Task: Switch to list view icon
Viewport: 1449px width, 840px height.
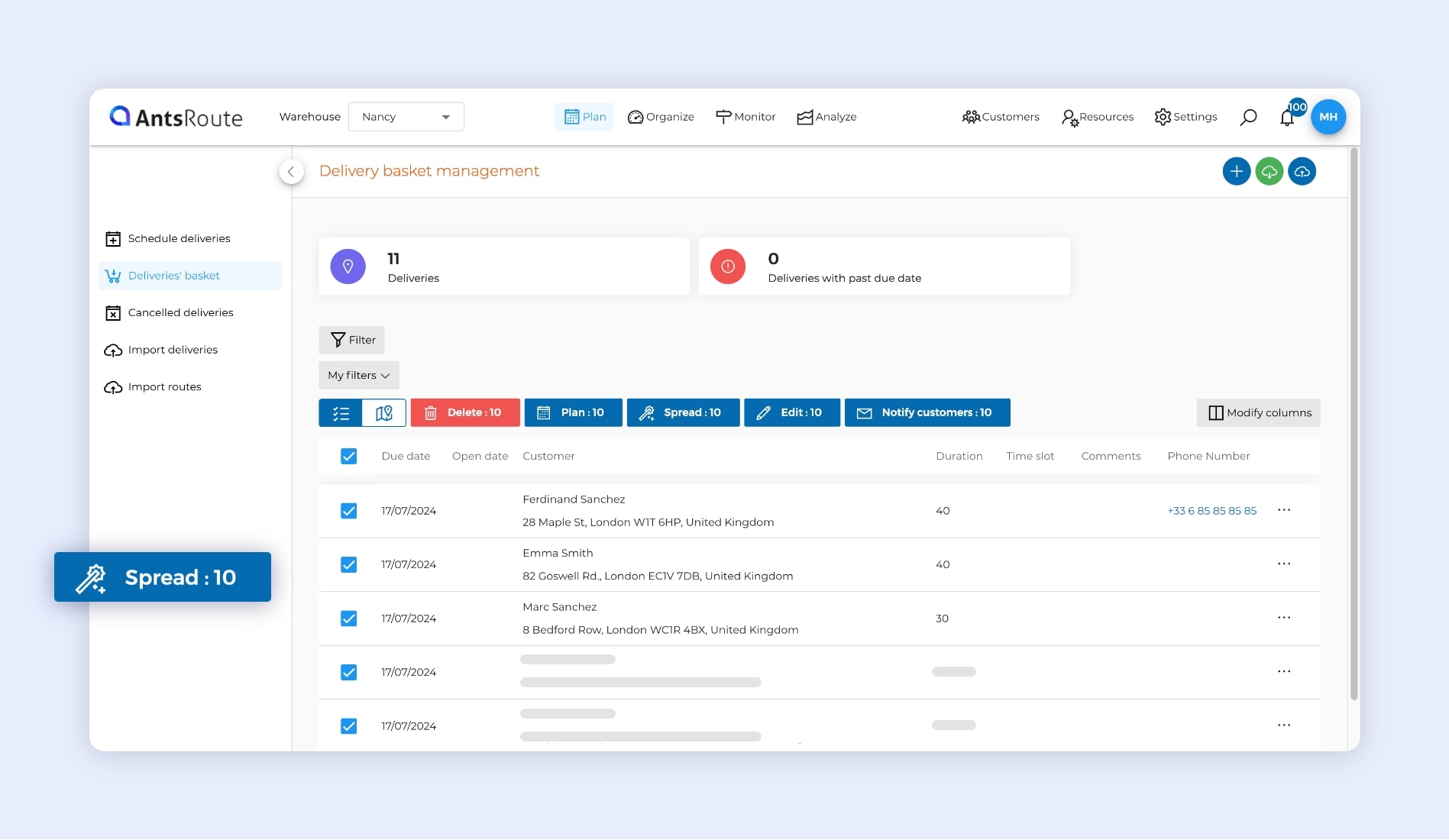Action: pyautogui.click(x=341, y=412)
